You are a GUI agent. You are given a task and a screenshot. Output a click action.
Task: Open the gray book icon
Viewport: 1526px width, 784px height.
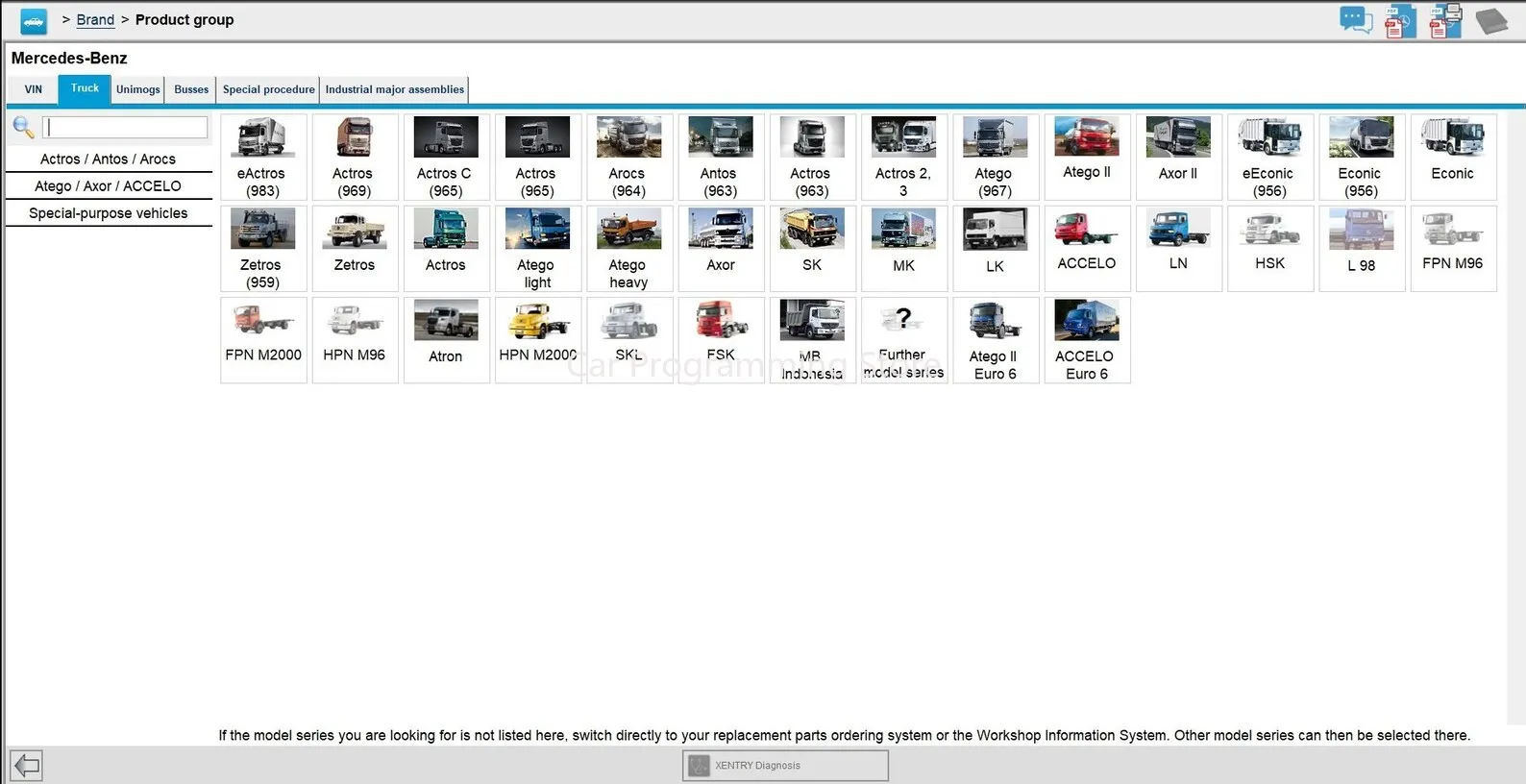[x=1491, y=20]
